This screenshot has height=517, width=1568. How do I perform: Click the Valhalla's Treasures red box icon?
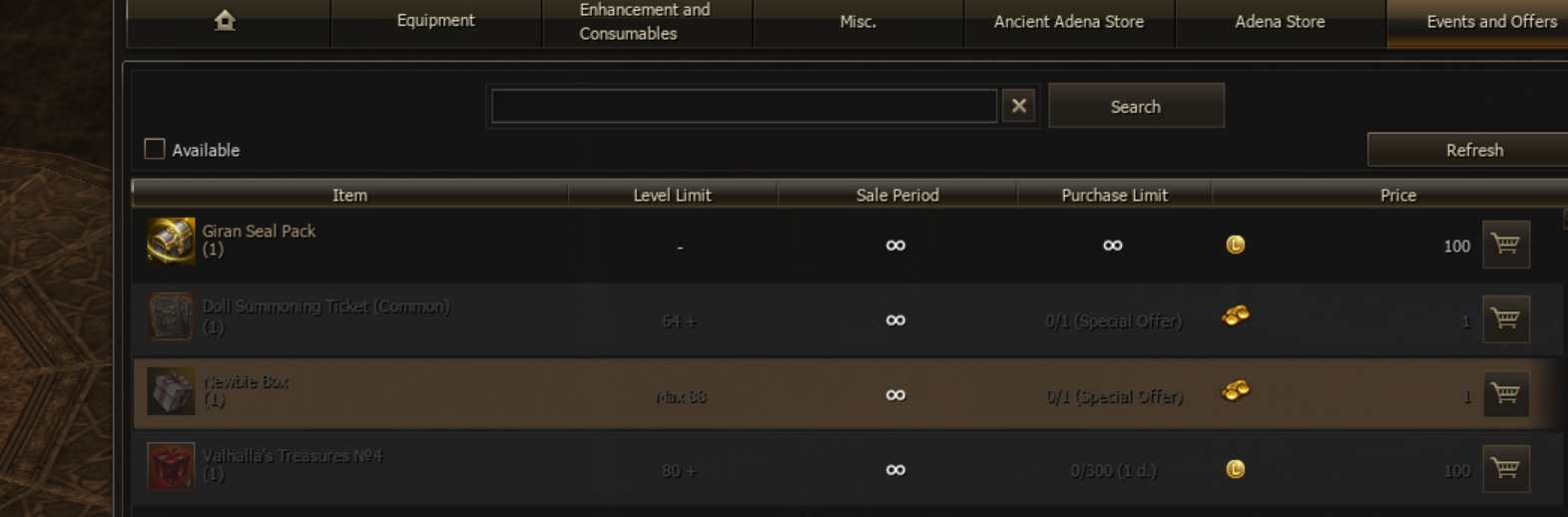click(x=171, y=466)
